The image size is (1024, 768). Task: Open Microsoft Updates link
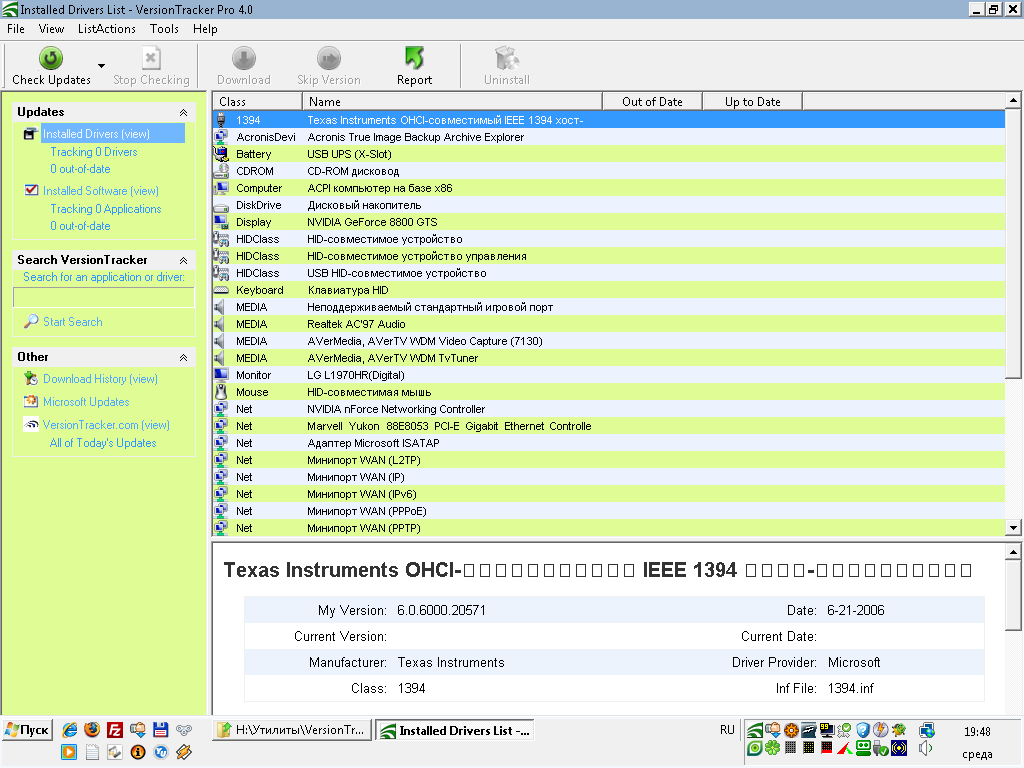coord(86,402)
